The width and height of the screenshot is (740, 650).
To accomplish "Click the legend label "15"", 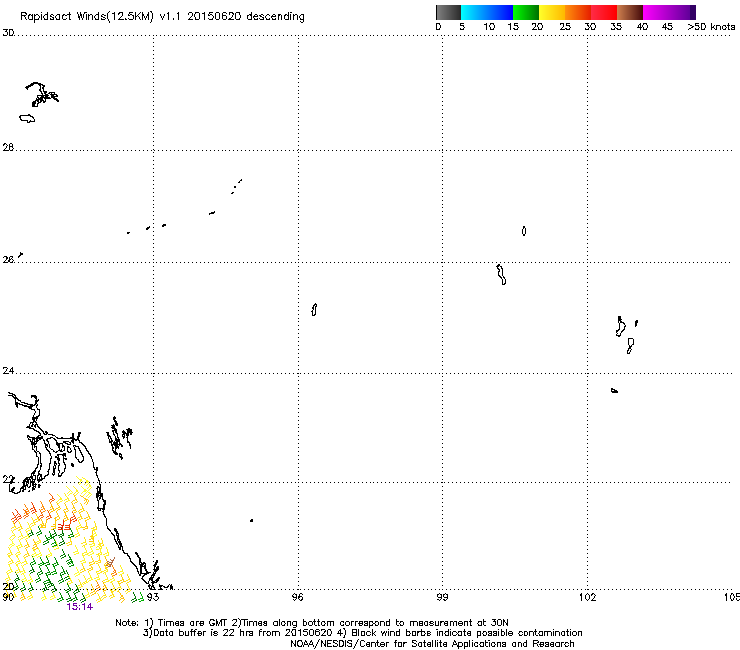I will 513,27.
